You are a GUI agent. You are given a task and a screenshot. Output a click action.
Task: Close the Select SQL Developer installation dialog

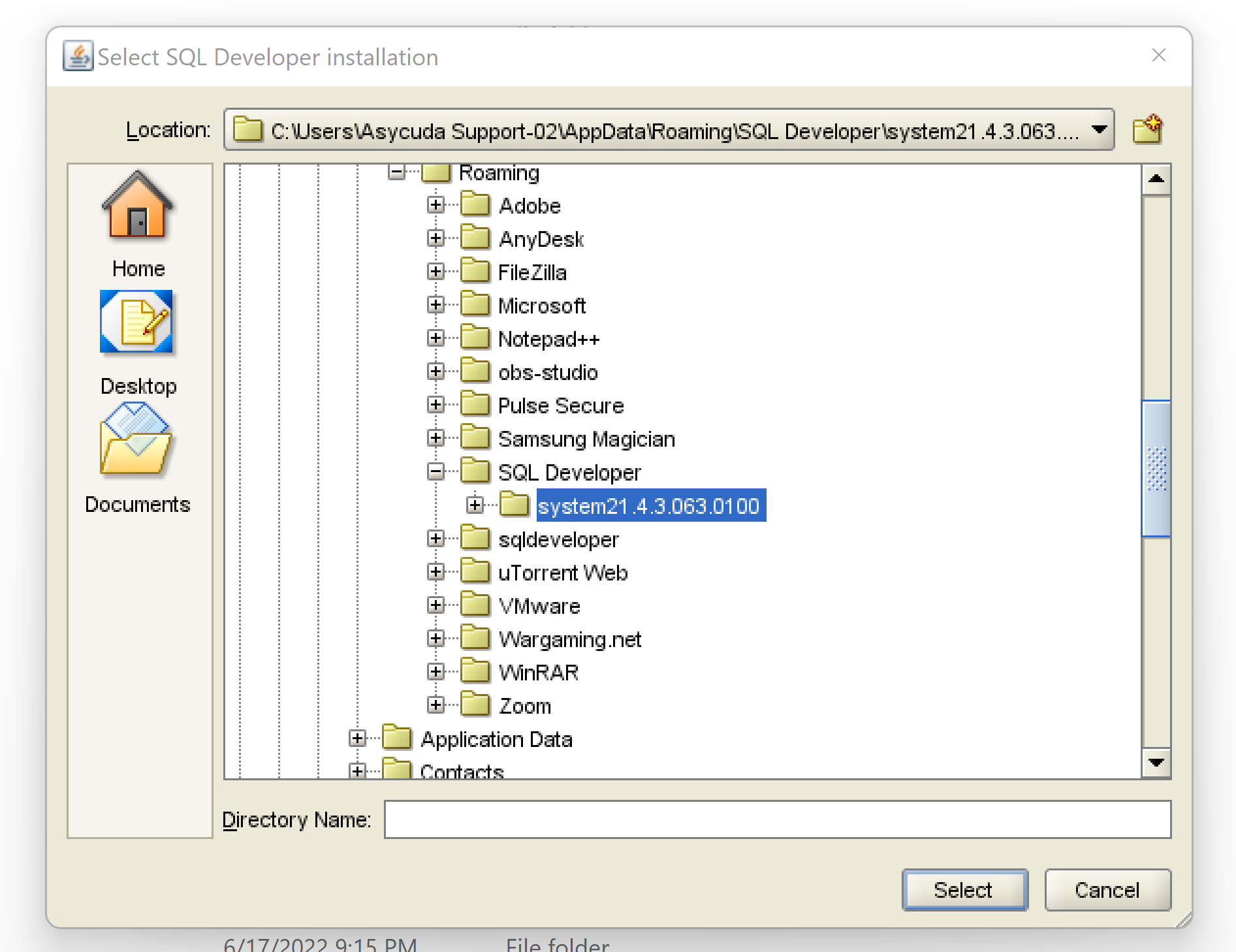(1159, 55)
